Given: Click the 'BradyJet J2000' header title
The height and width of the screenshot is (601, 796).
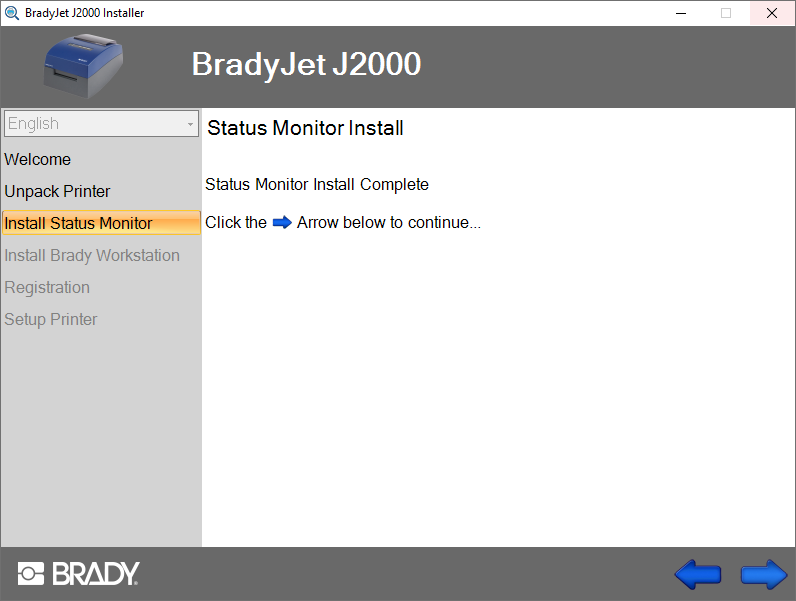Looking at the screenshot, I should point(307,64).
